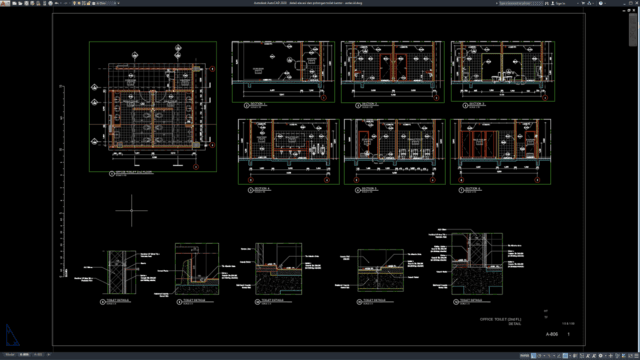
Task: Select the Section 2 elevation viewport
Action: (x=393, y=71)
